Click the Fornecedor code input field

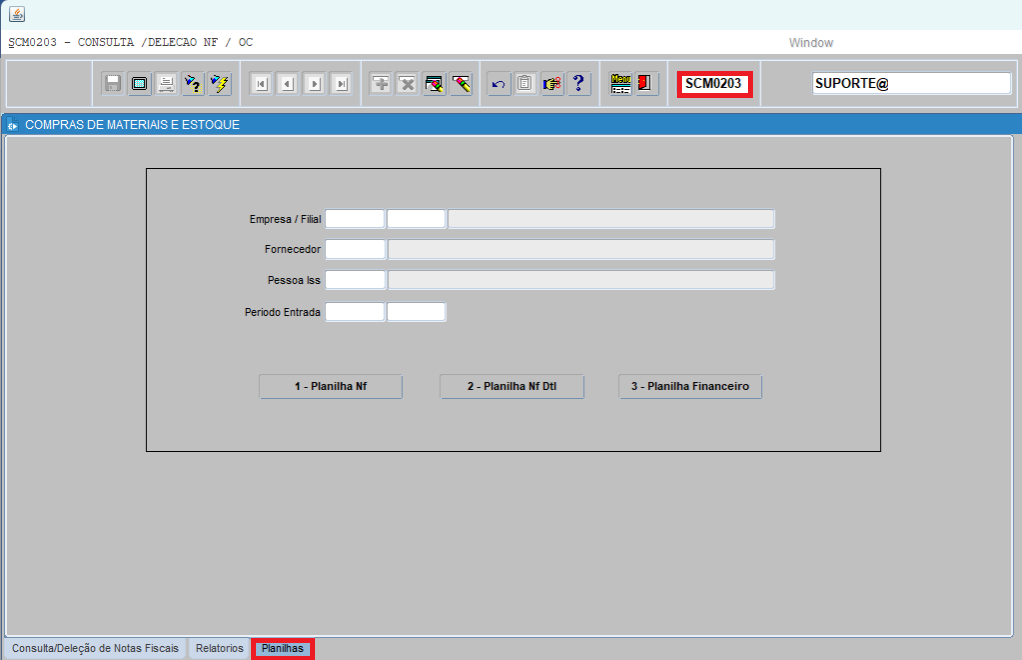pyautogui.click(x=355, y=249)
